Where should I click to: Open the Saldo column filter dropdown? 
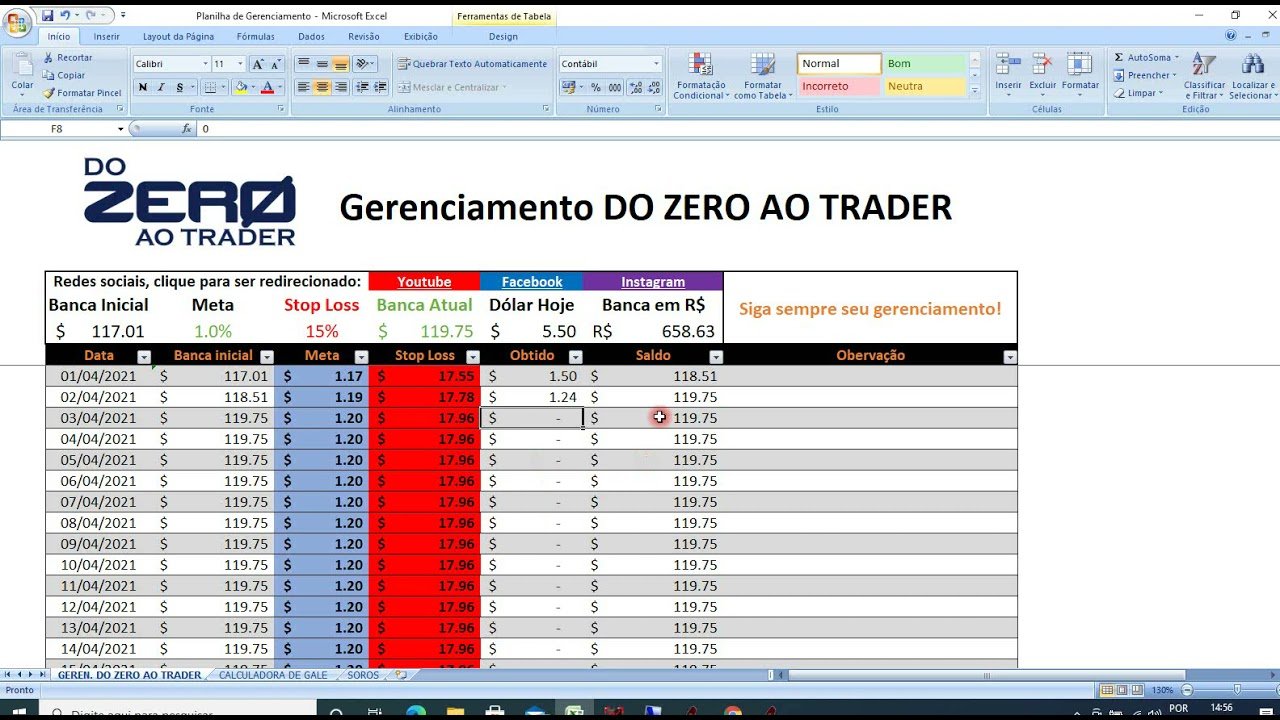(x=716, y=357)
